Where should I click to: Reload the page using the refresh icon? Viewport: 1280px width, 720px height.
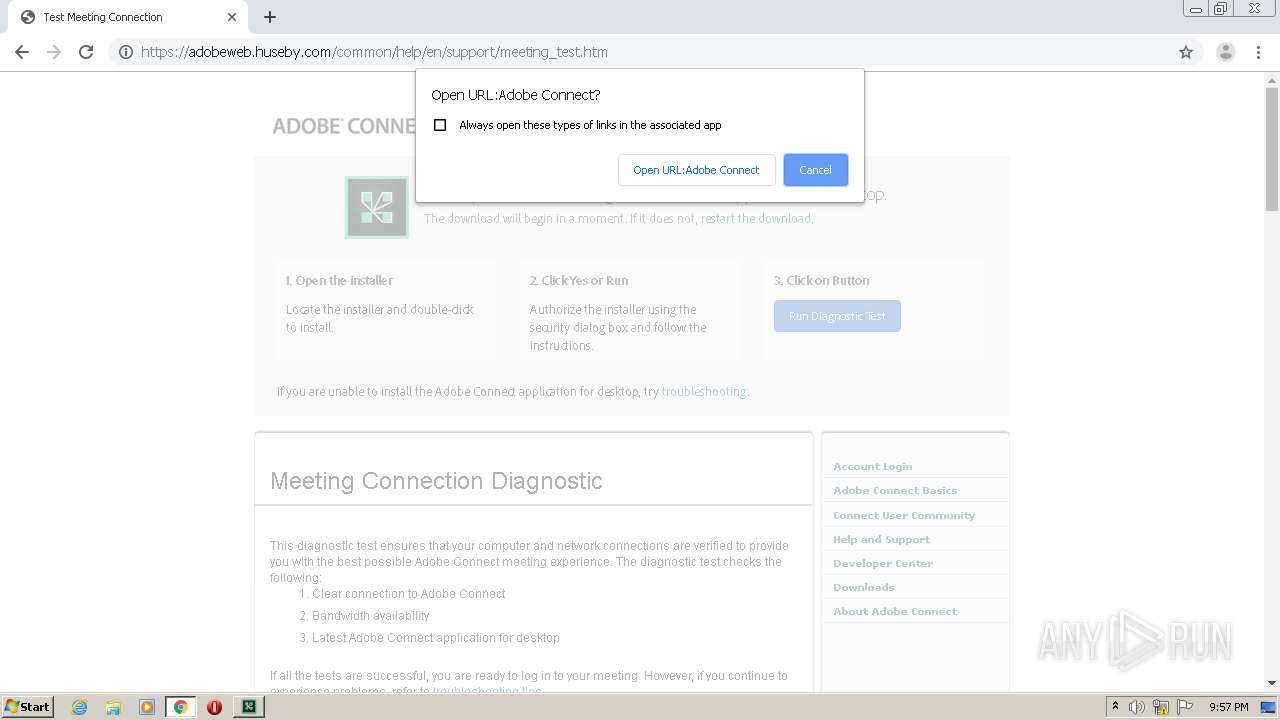coord(86,52)
